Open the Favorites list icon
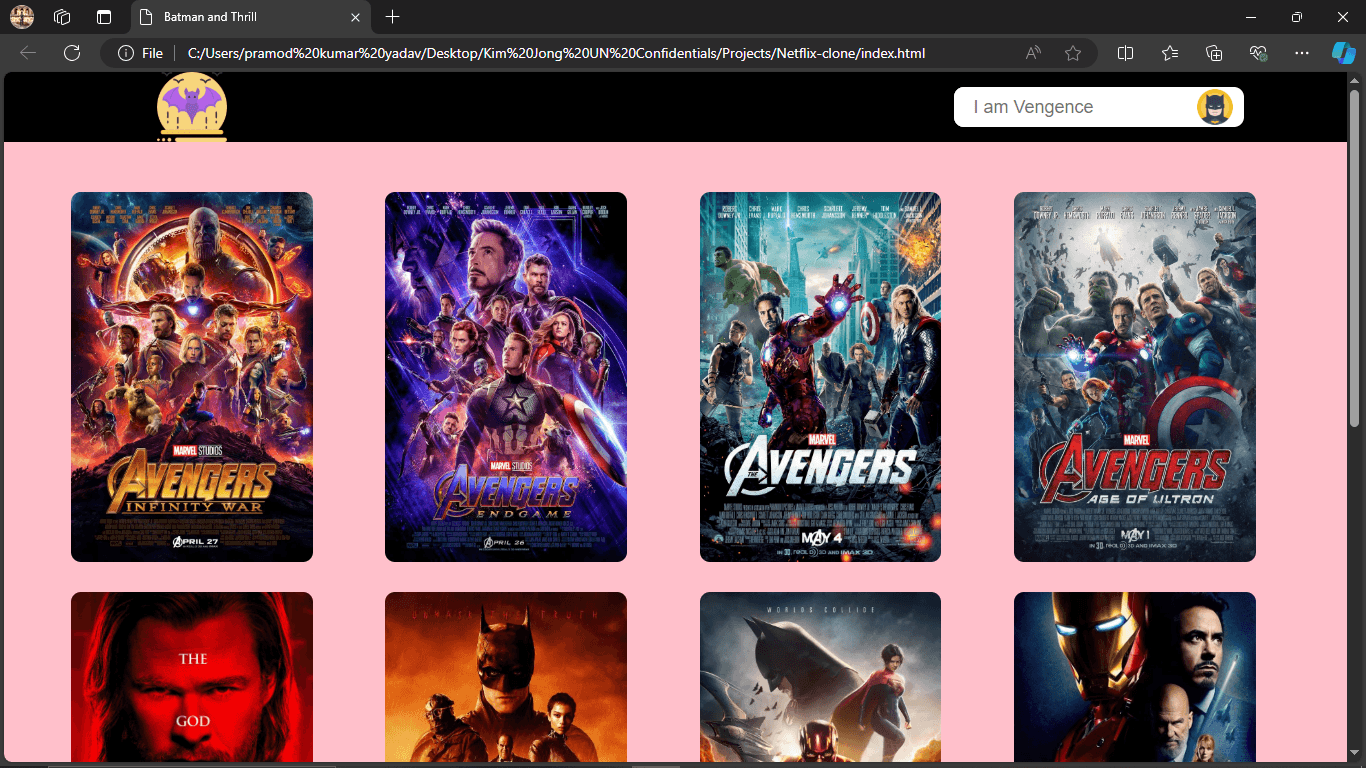This screenshot has width=1366, height=768. pos(1170,53)
